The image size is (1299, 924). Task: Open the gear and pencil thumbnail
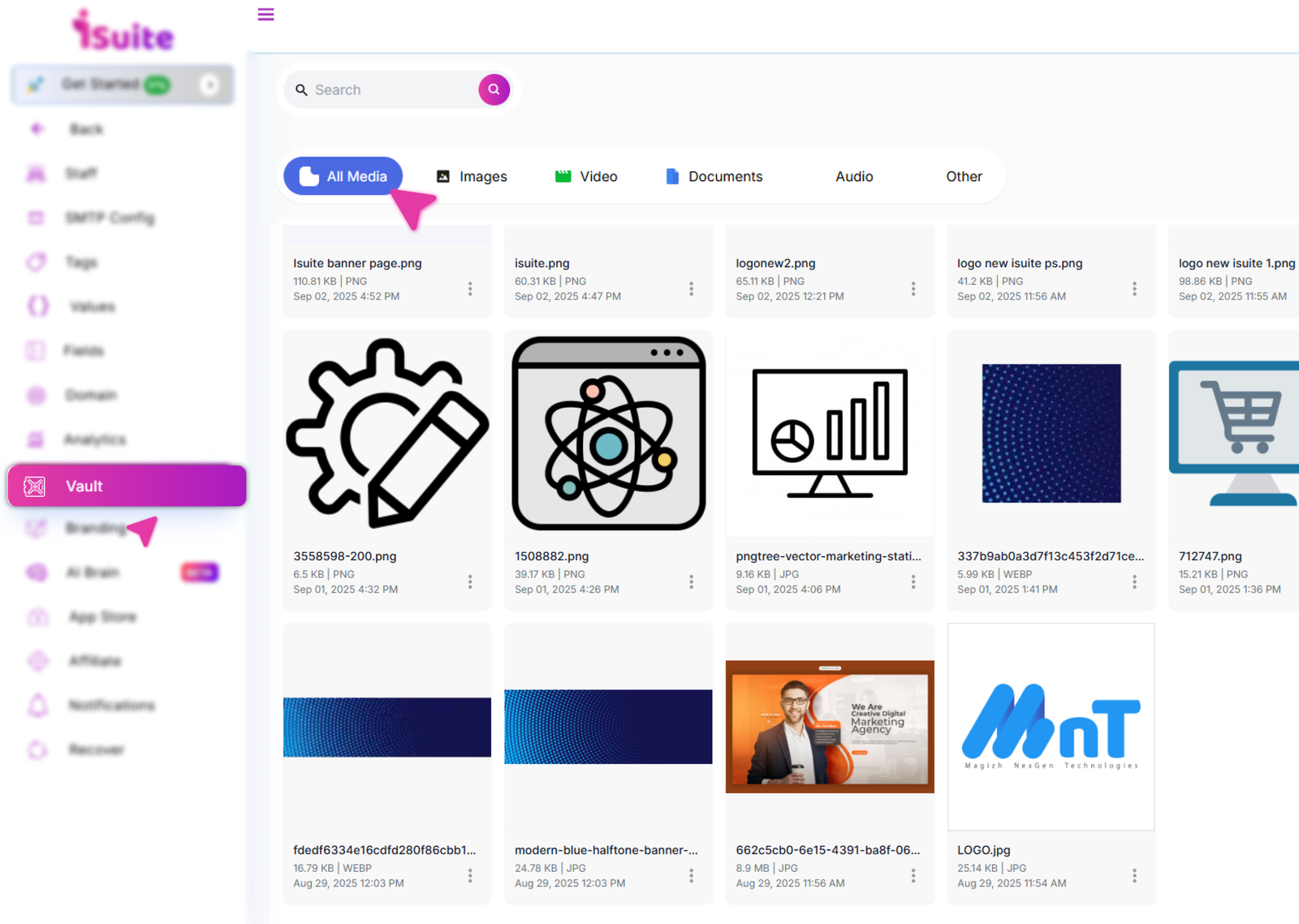pos(387,434)
